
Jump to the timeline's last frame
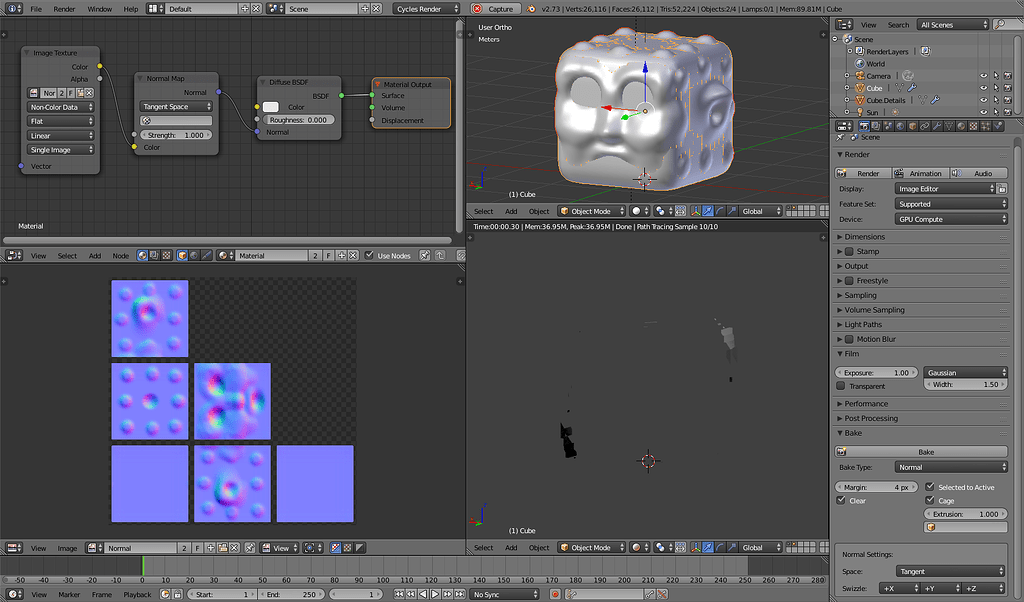click(460, 594)
